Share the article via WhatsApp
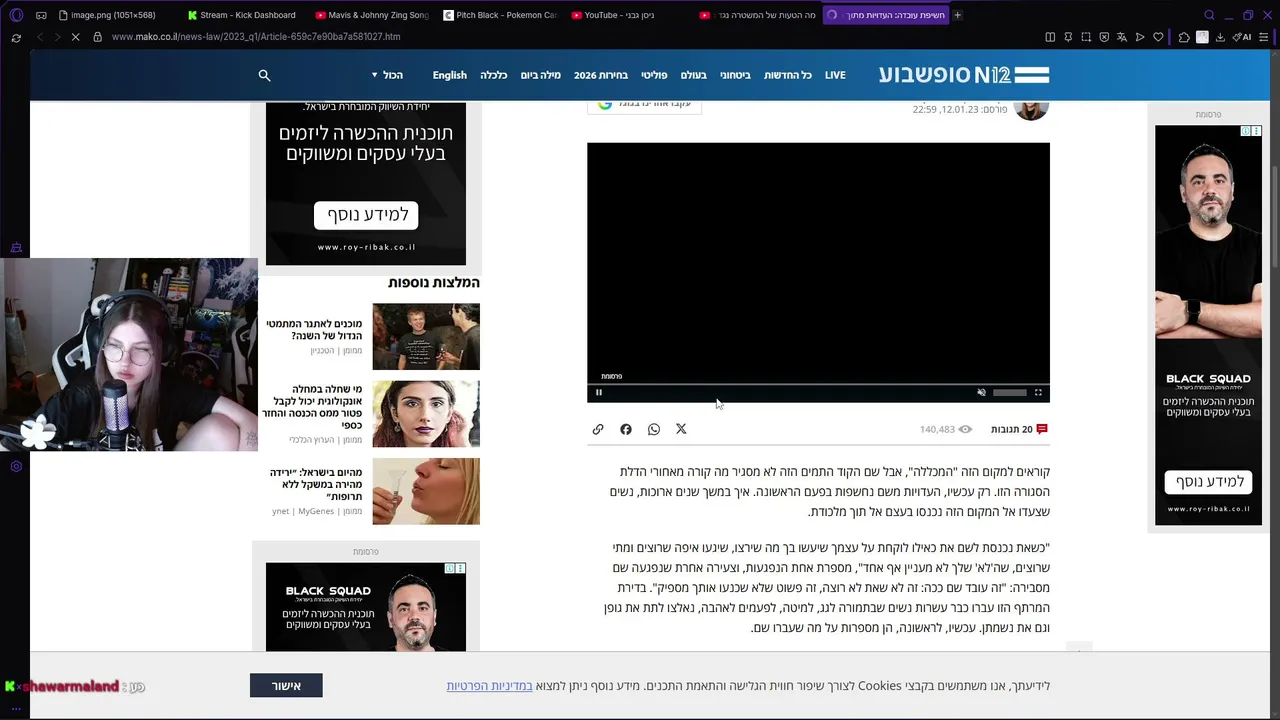 654,429
